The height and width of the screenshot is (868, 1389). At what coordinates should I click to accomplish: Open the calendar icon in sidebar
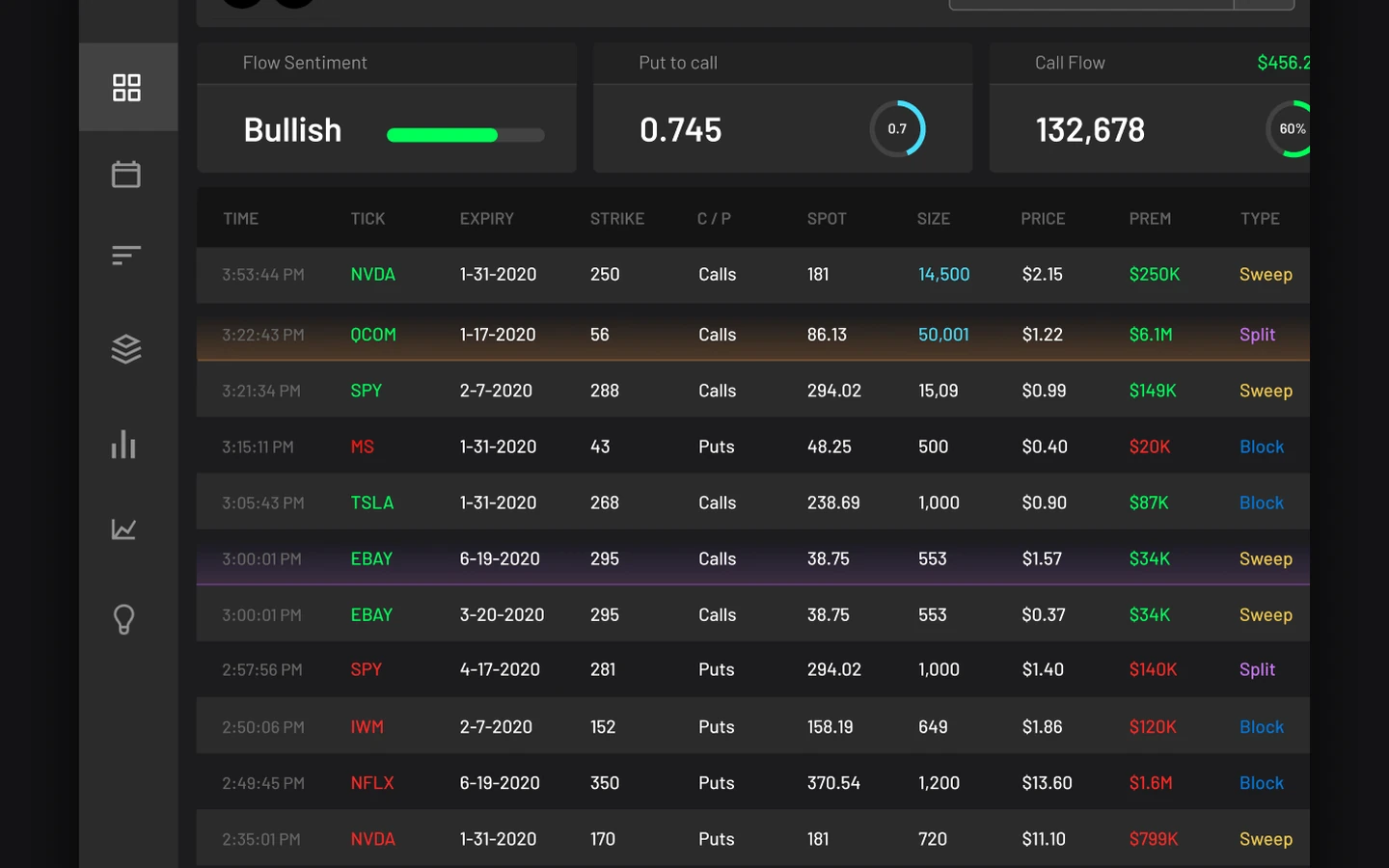(126, 174)
